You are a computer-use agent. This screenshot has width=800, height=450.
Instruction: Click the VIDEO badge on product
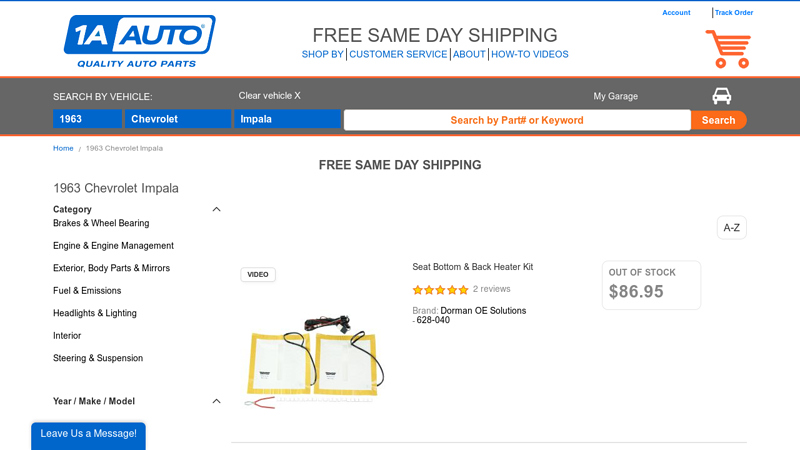point(258,274)
